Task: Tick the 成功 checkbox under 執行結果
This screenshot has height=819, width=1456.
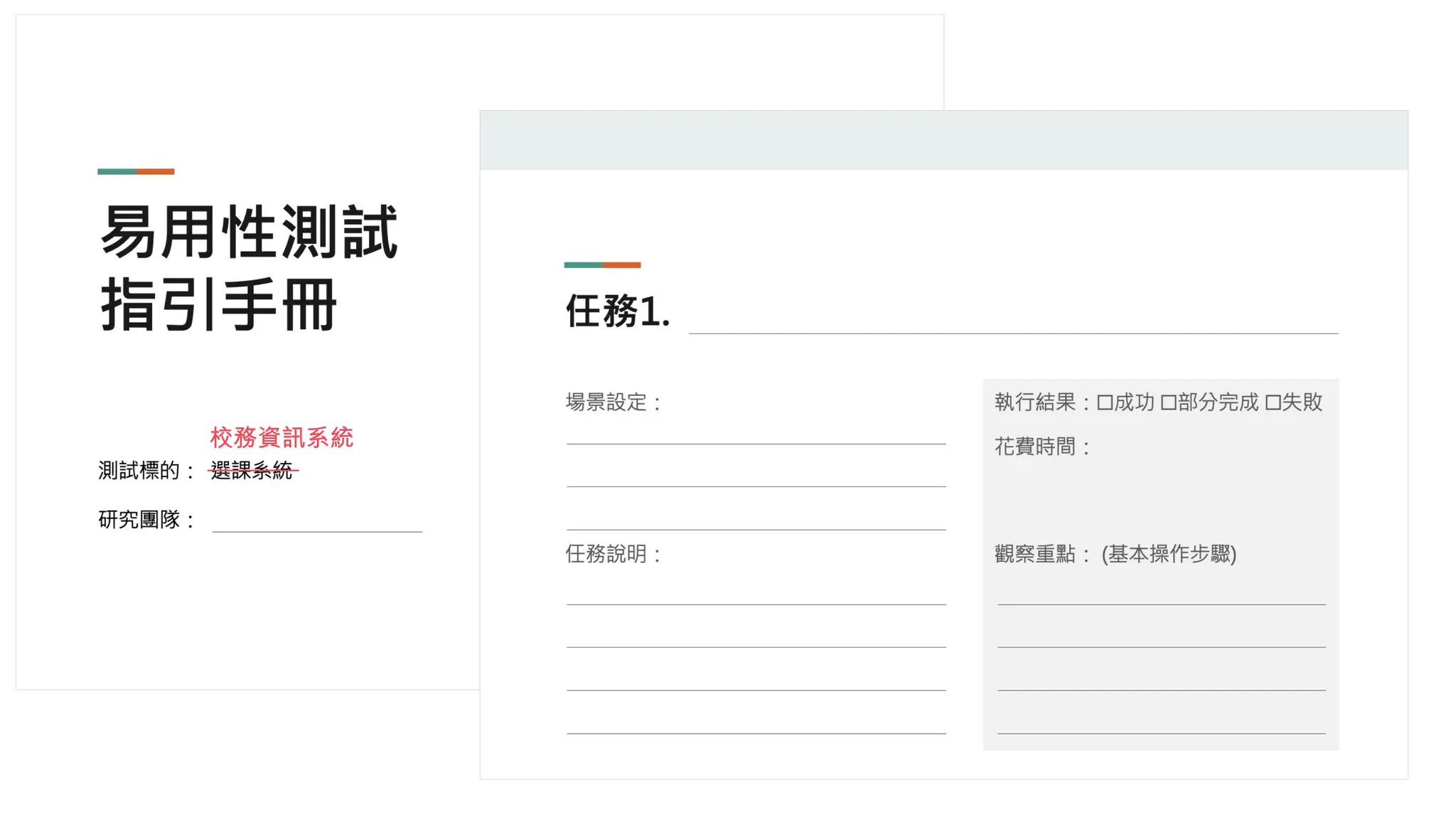Action: point(1105,403)
